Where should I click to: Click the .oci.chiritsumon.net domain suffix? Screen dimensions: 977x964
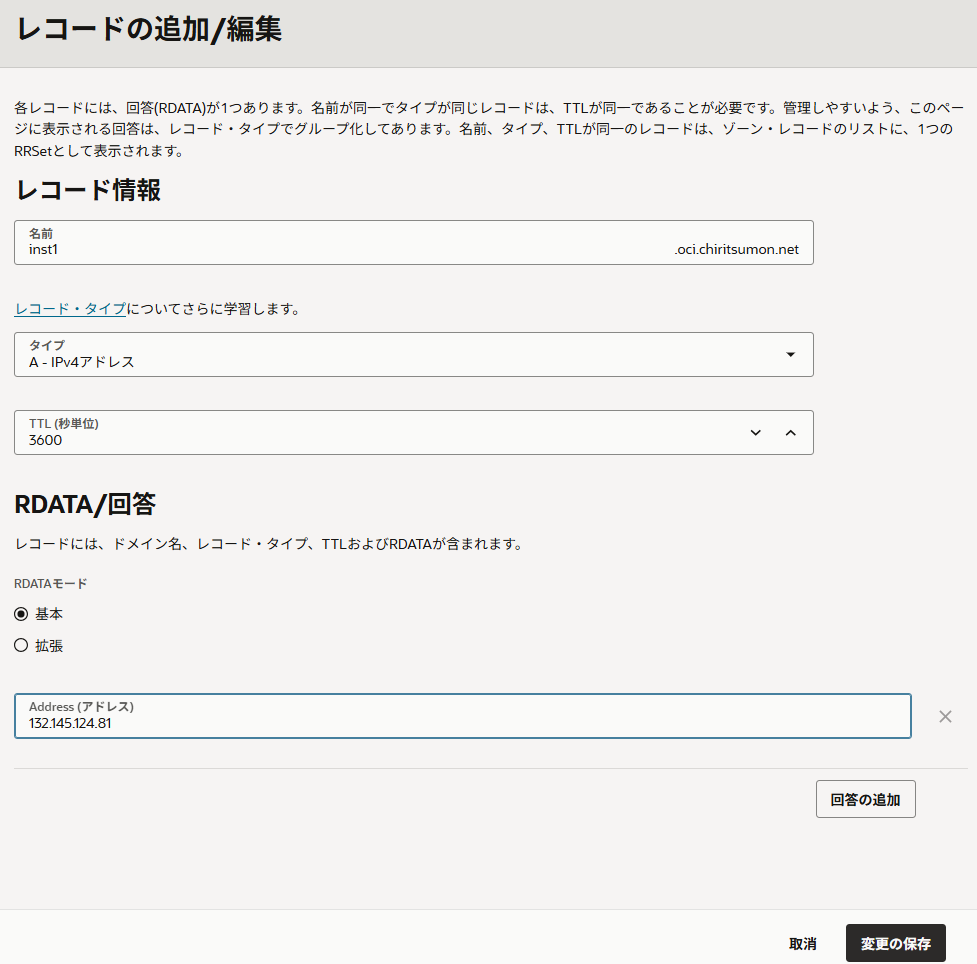tap(736, 249)
